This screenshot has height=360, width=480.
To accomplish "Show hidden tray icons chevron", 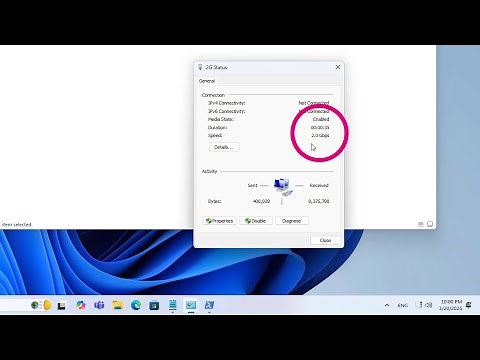I will pos(387,305).
